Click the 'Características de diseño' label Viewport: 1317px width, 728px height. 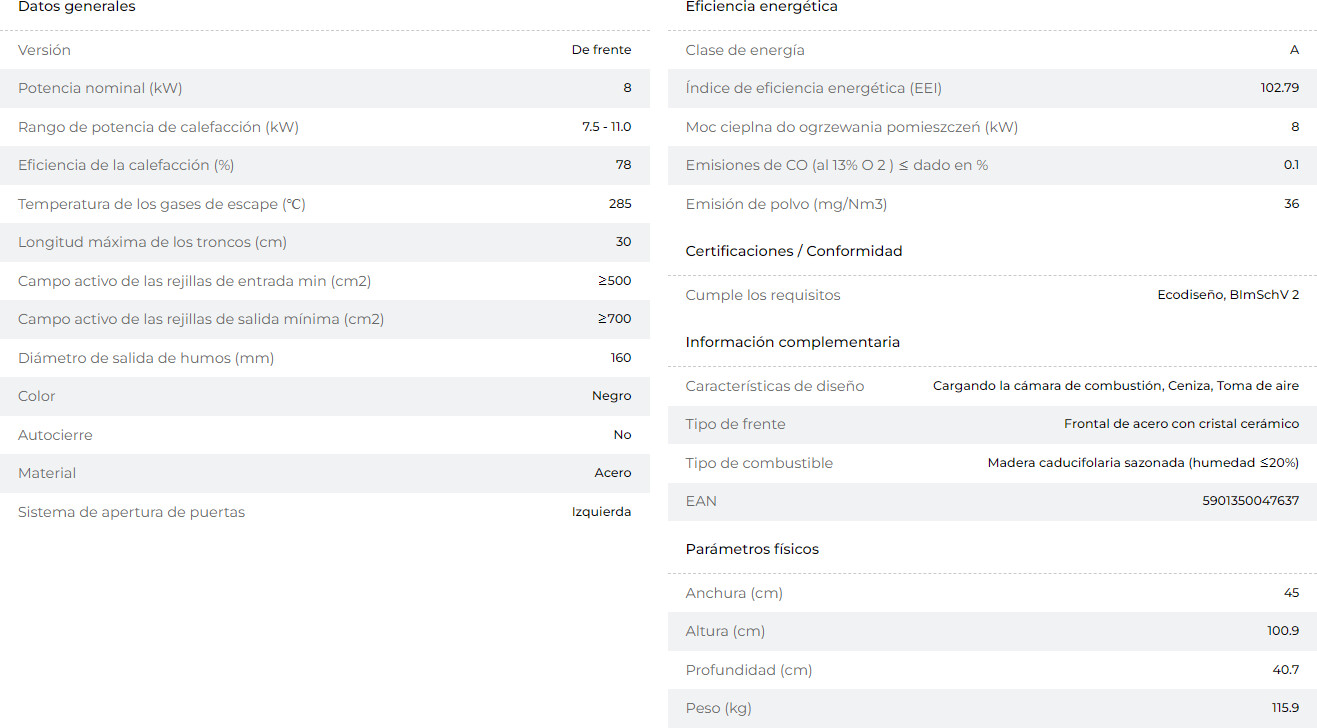point(775,386)
